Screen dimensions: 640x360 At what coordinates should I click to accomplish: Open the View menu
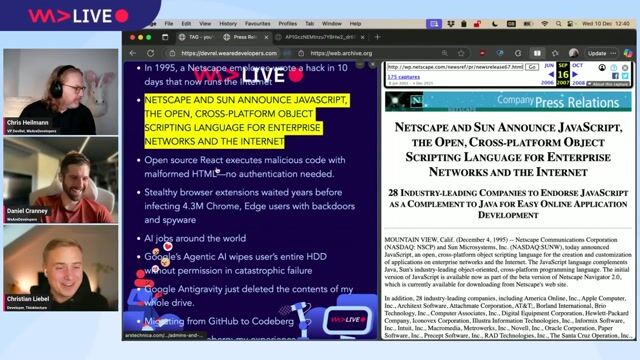[205, 24]
